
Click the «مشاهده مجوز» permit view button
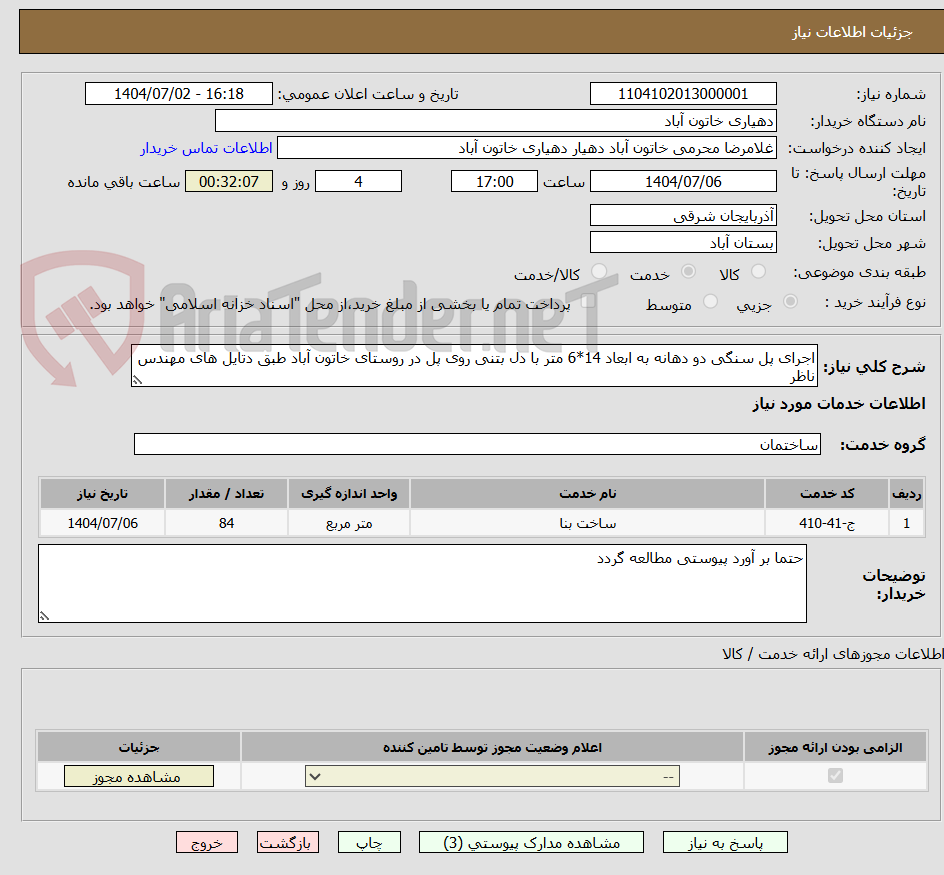(138, 775)
